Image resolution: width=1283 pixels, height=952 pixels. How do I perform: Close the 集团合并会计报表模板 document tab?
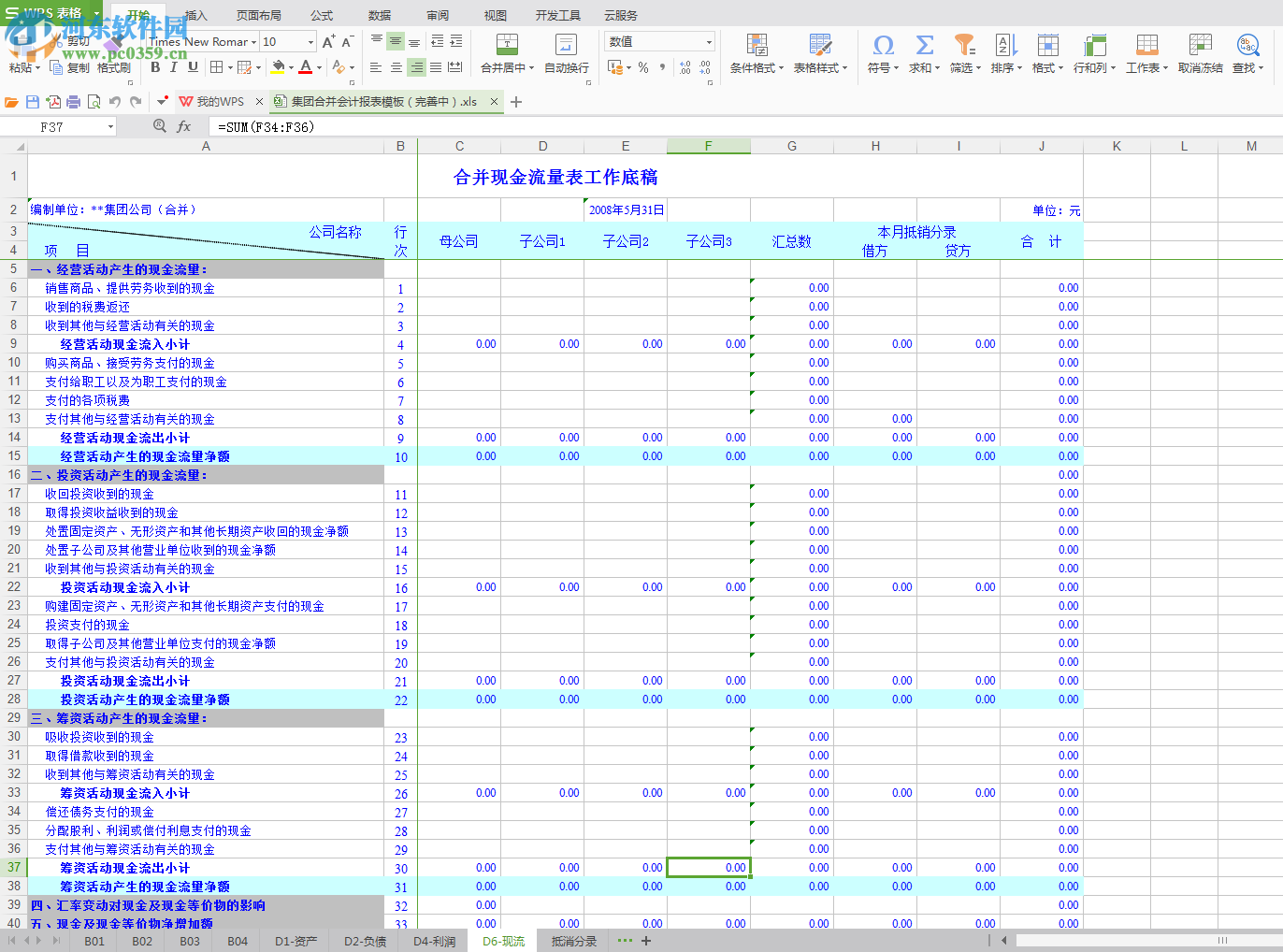pyautogui.click(x=494, y=102)
